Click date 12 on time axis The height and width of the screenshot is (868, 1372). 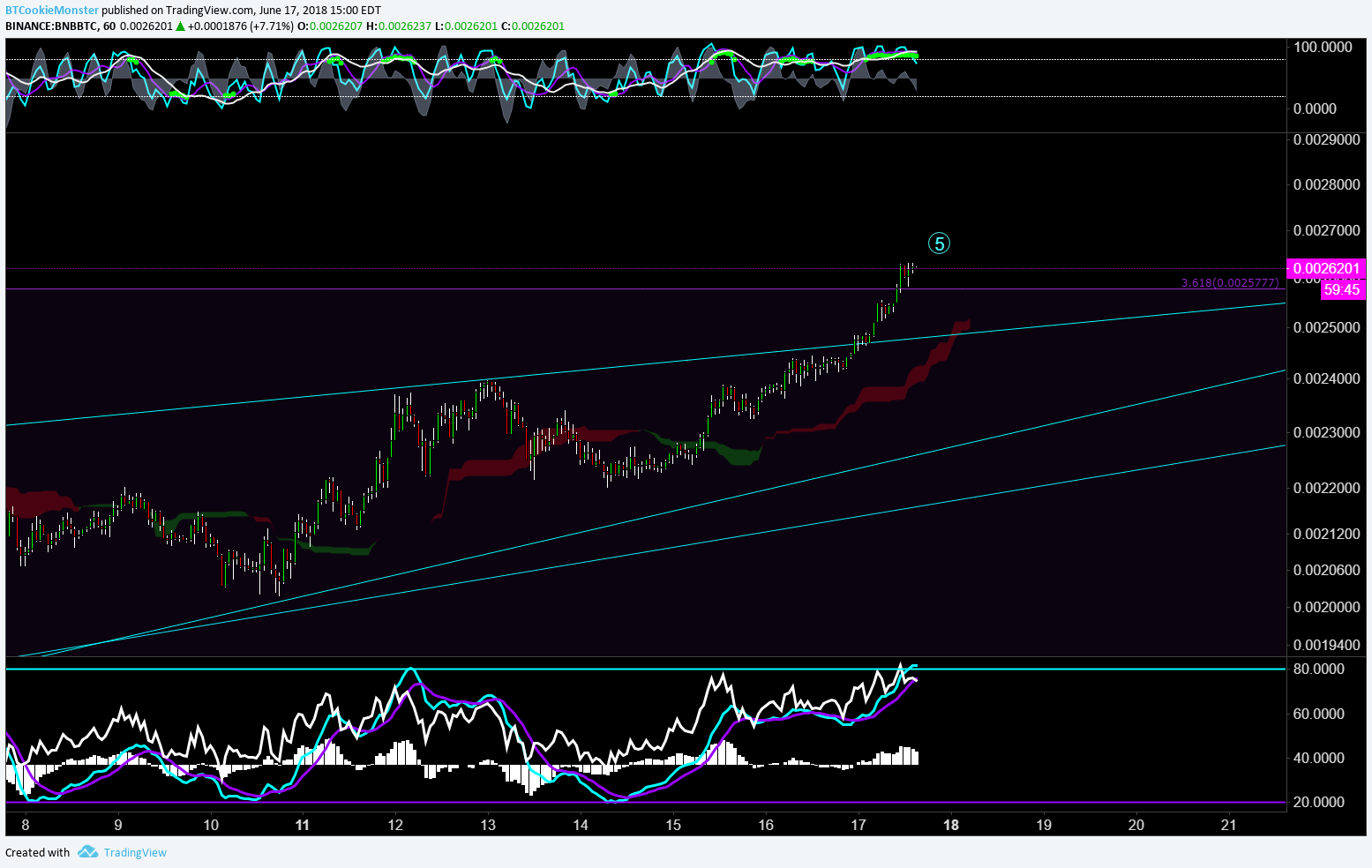[x=395, y=825]
